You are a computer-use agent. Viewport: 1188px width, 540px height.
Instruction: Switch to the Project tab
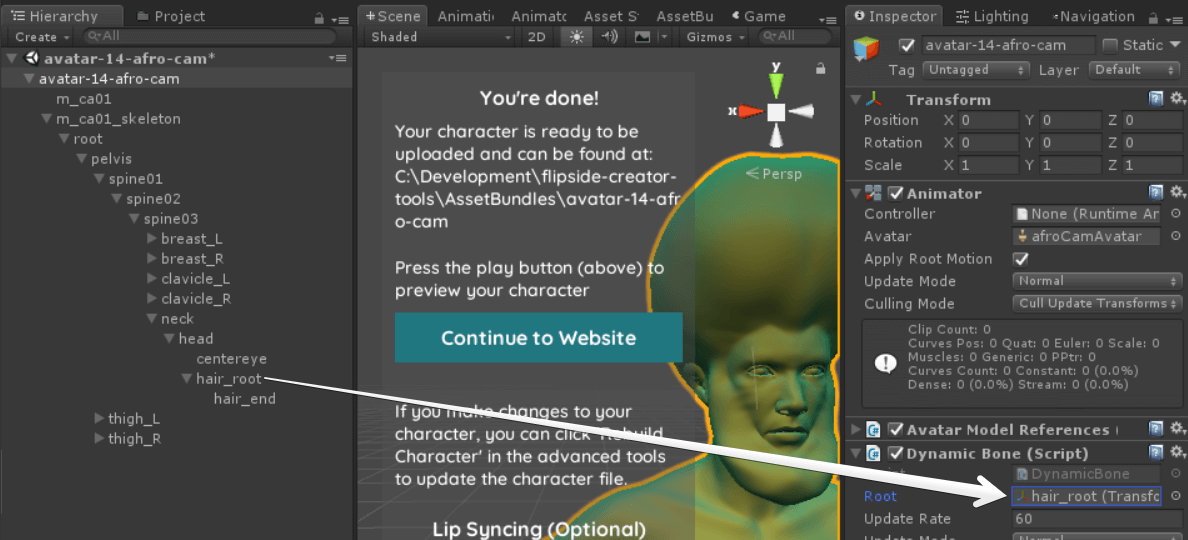(171, 16)
